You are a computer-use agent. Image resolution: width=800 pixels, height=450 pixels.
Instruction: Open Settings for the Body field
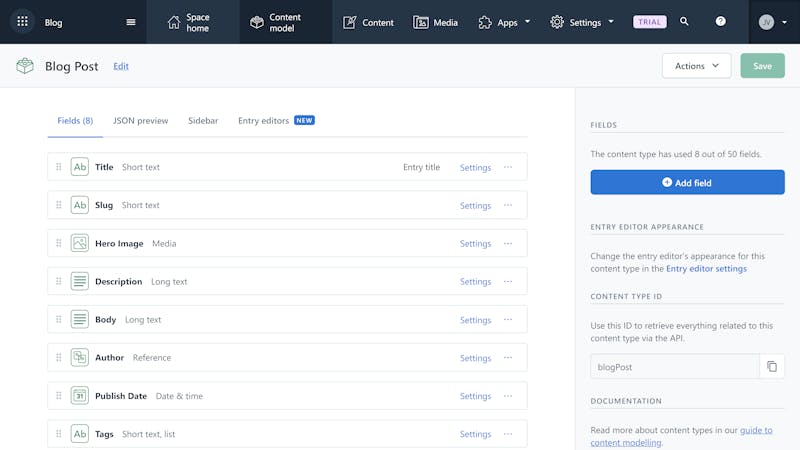click(x=475, y=320)
